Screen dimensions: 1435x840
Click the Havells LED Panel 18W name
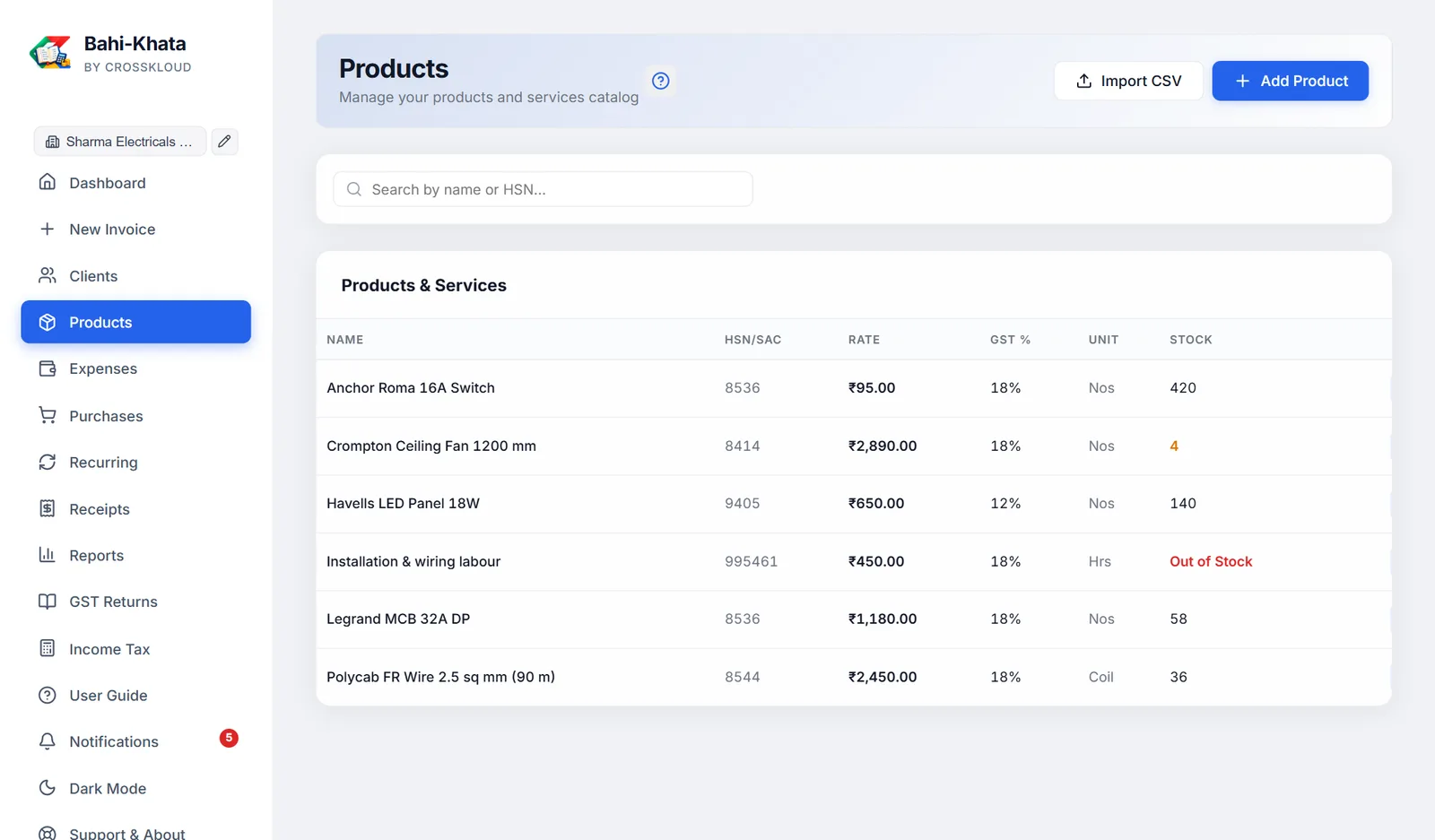[x=403, y=504]
